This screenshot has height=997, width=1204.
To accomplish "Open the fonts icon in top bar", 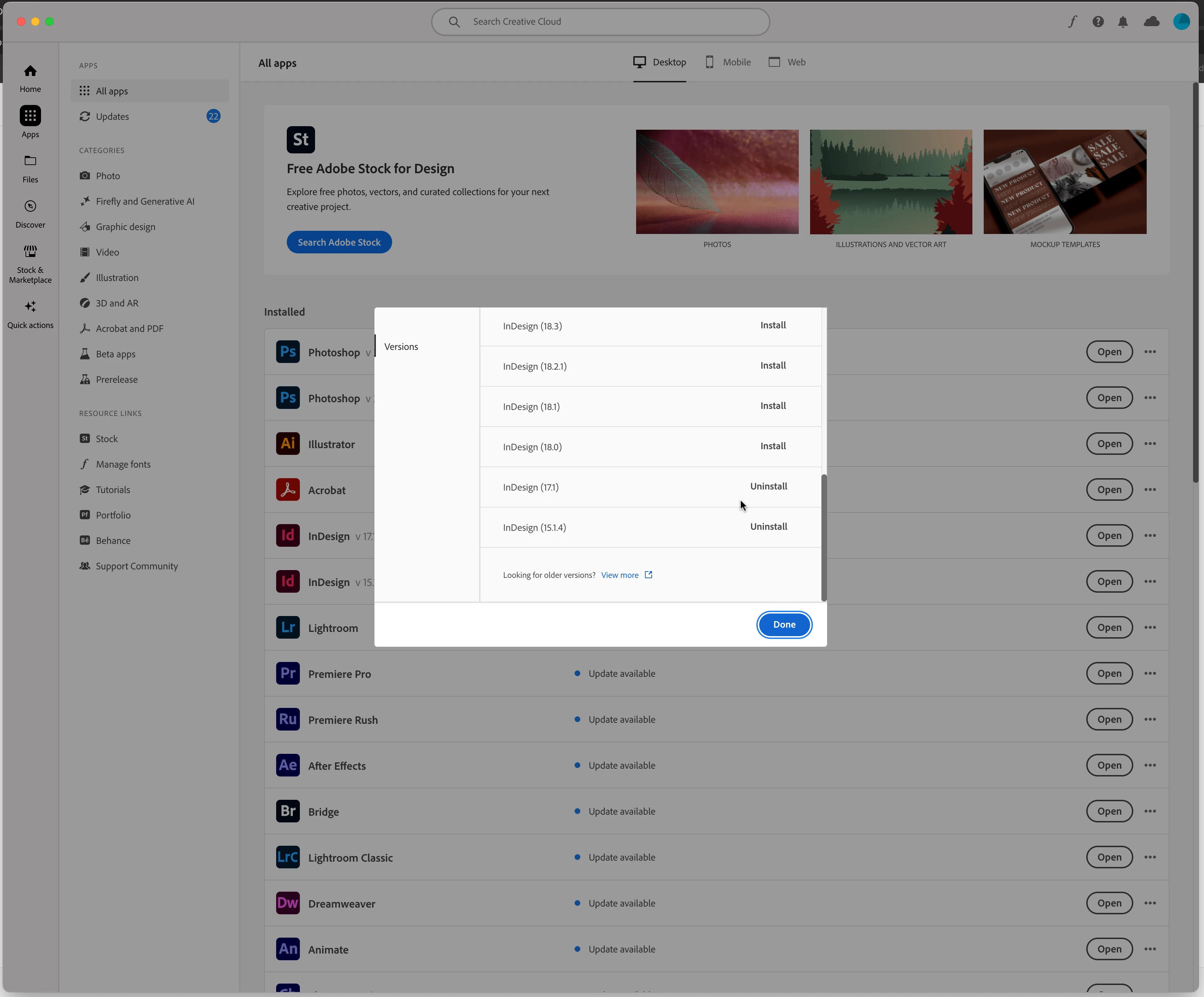I will [x=1072, y=22].
